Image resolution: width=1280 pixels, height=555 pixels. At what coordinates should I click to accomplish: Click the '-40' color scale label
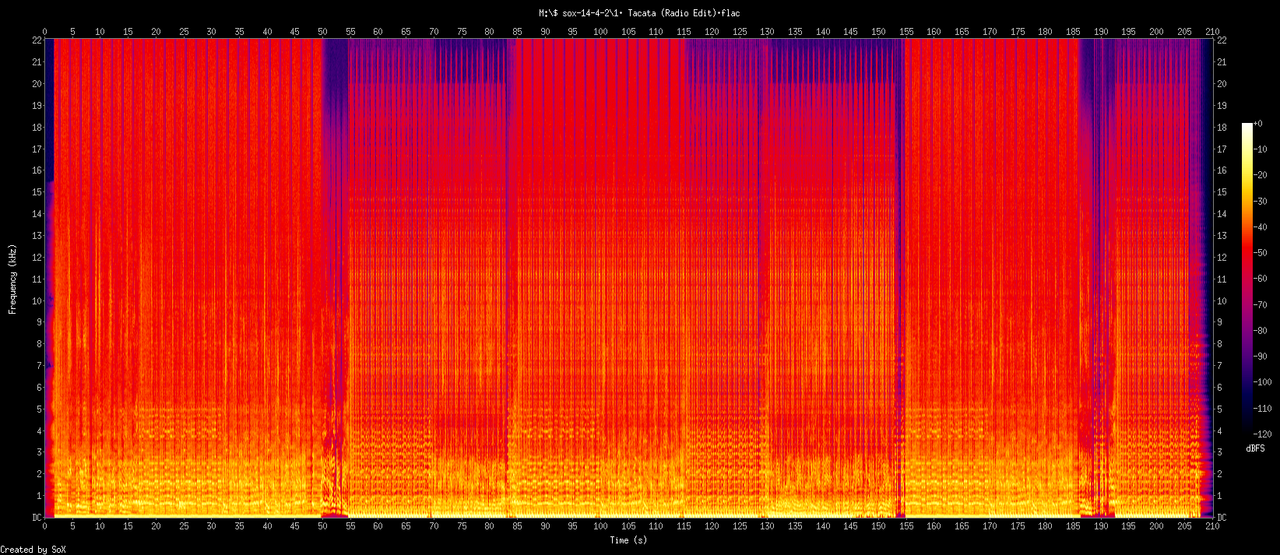pyautogui.click(x=1260, y=226)
